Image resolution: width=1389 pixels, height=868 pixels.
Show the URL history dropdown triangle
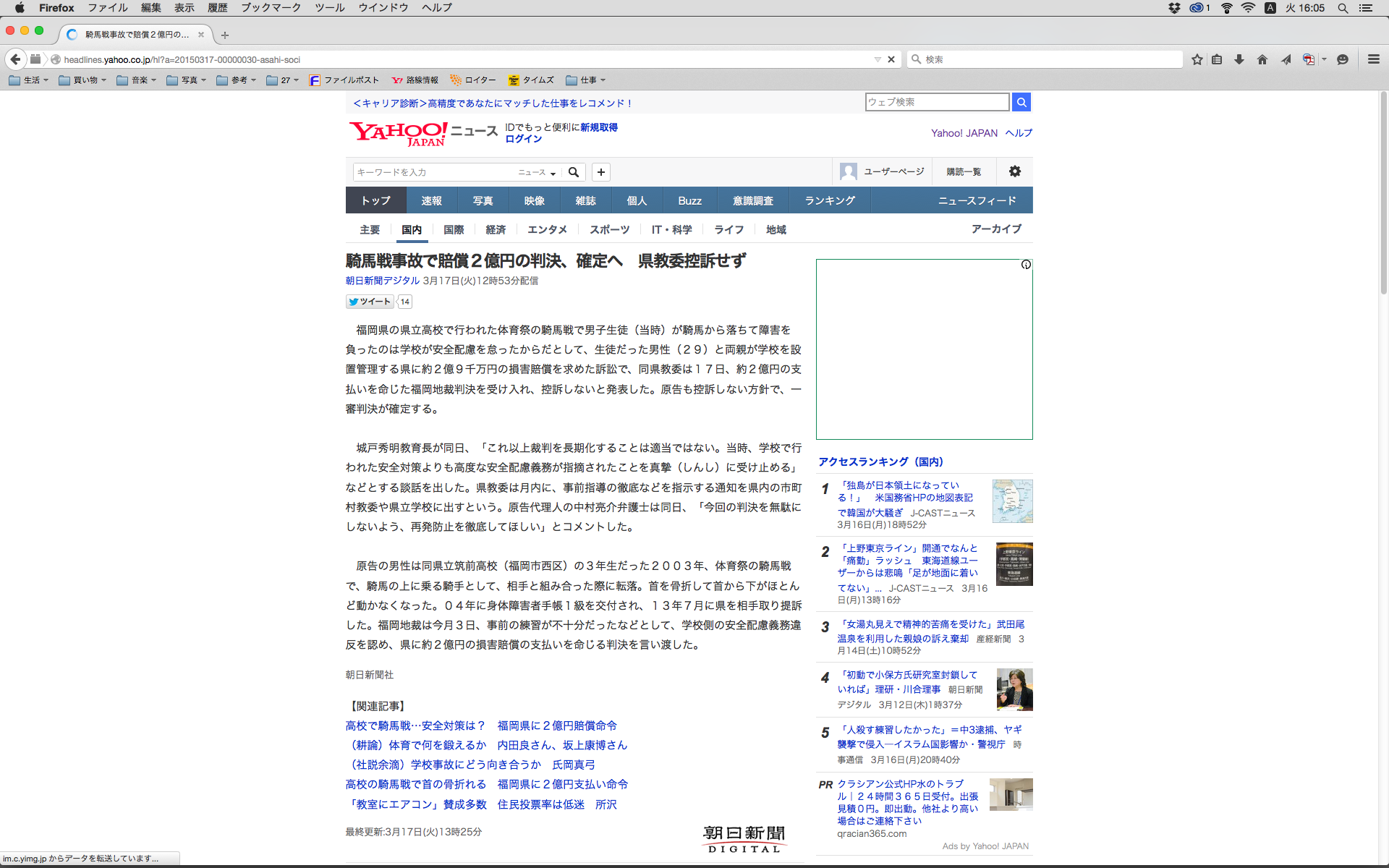pos(878,59)
